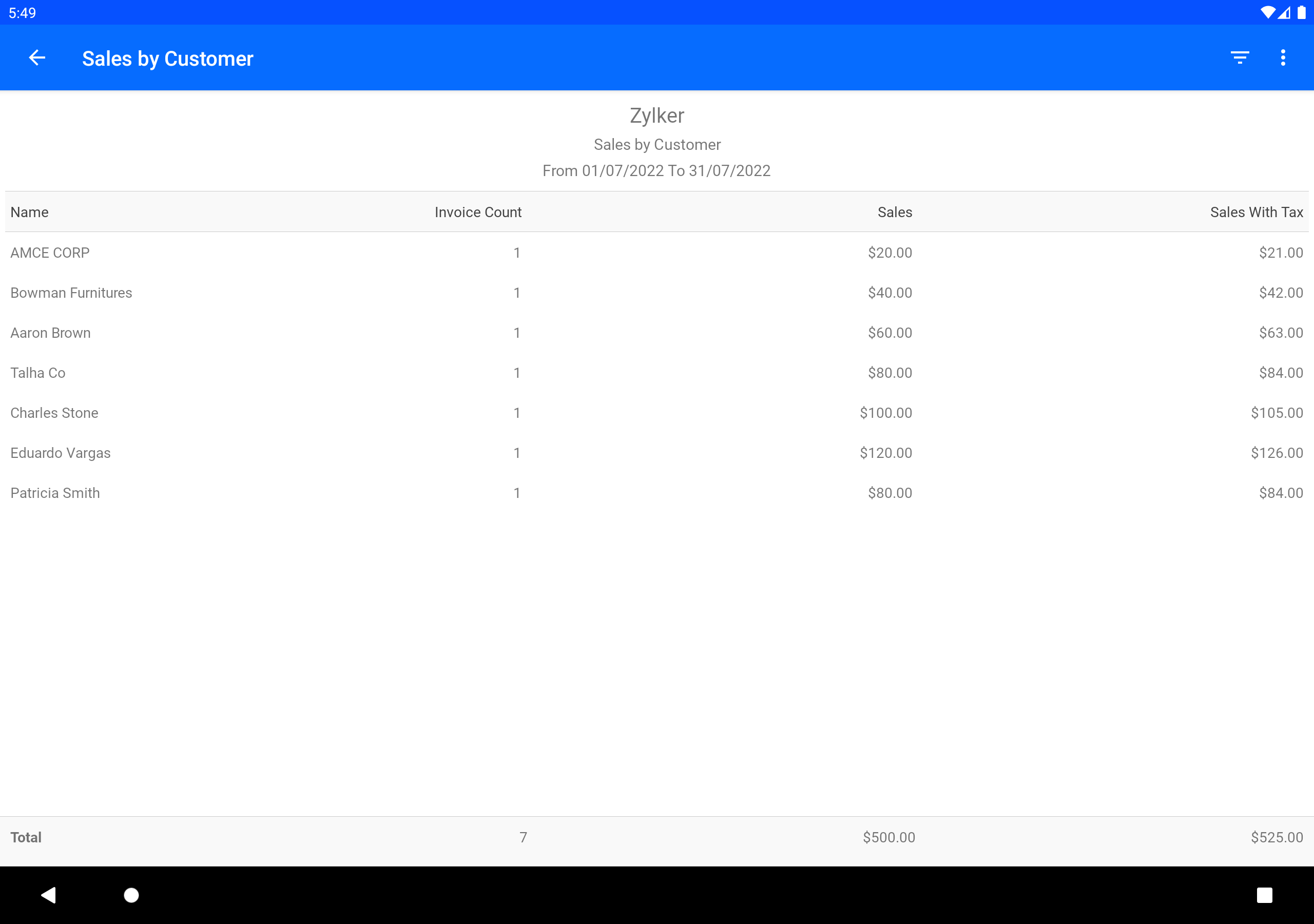Screen dimensions: 1314x924
Task: Tap the Android back navigation button
Action: coord(49,895)
